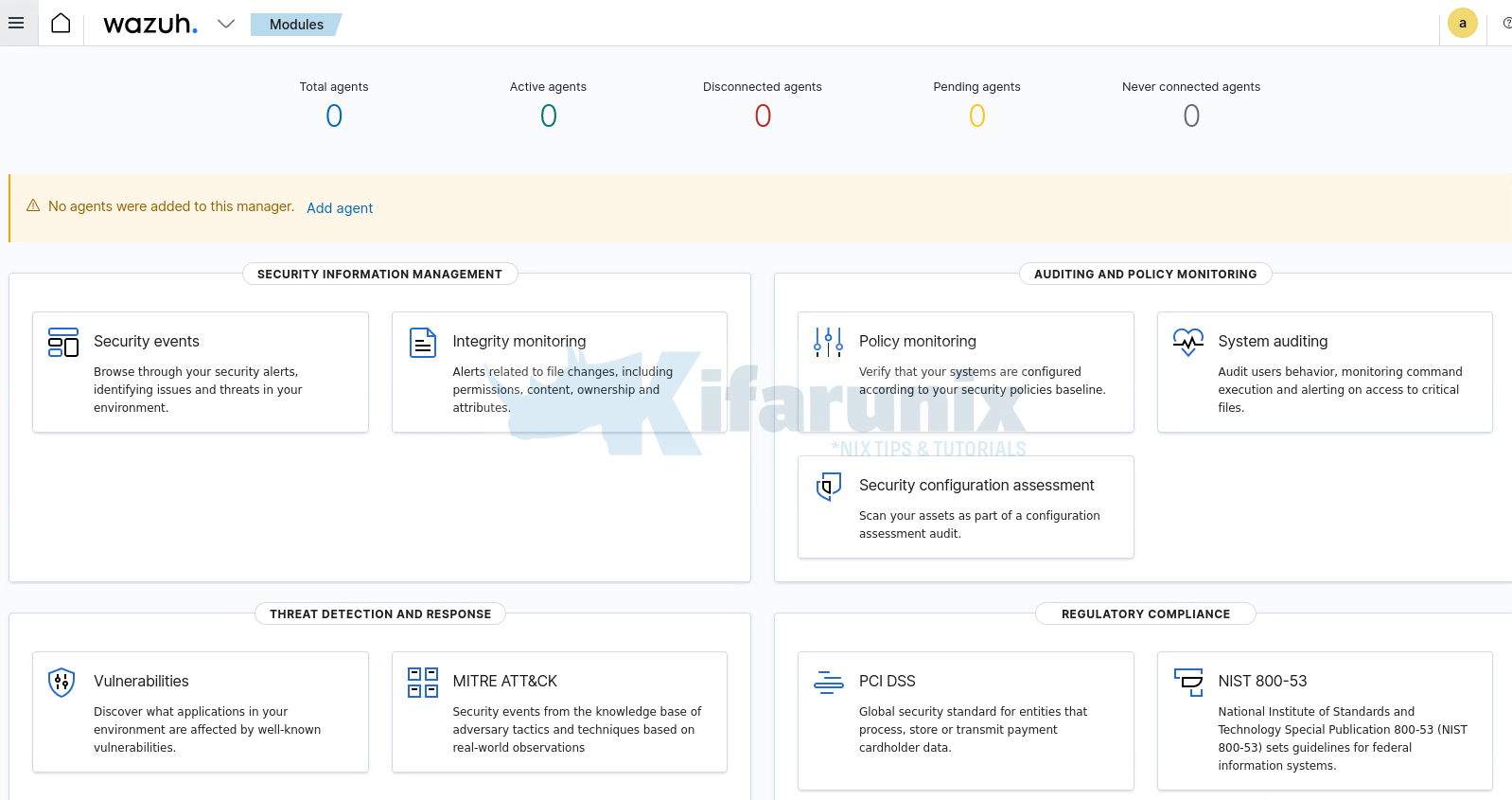
Task: Open the Security configuration assessment title
Action: (x=976, y=486)
